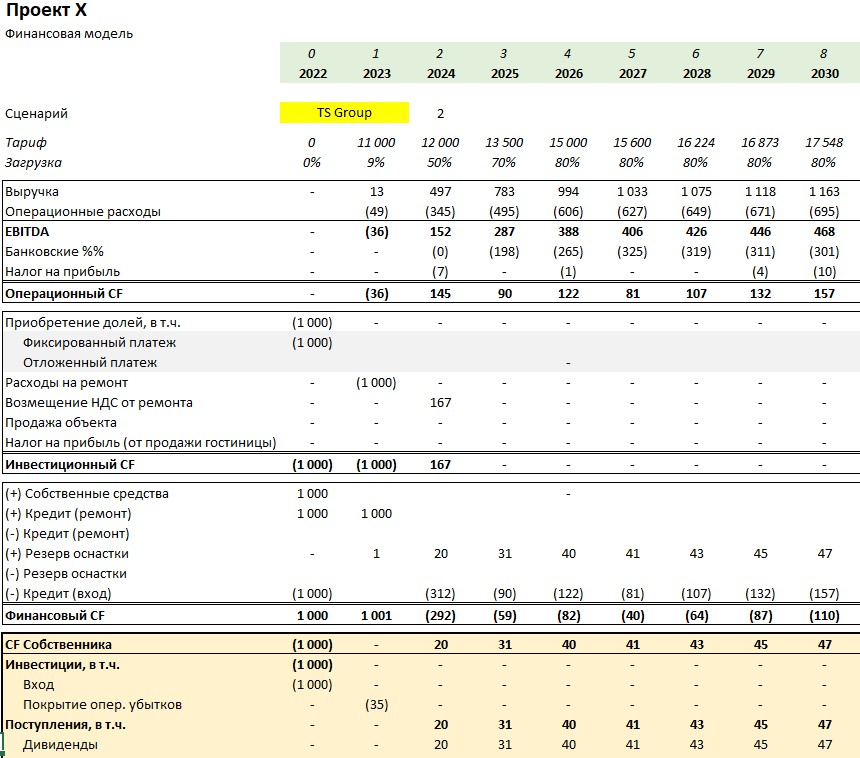Click the 9% load value for 2023
The height and width of the screenshot is (758, 860).
(x=376, y=162)
